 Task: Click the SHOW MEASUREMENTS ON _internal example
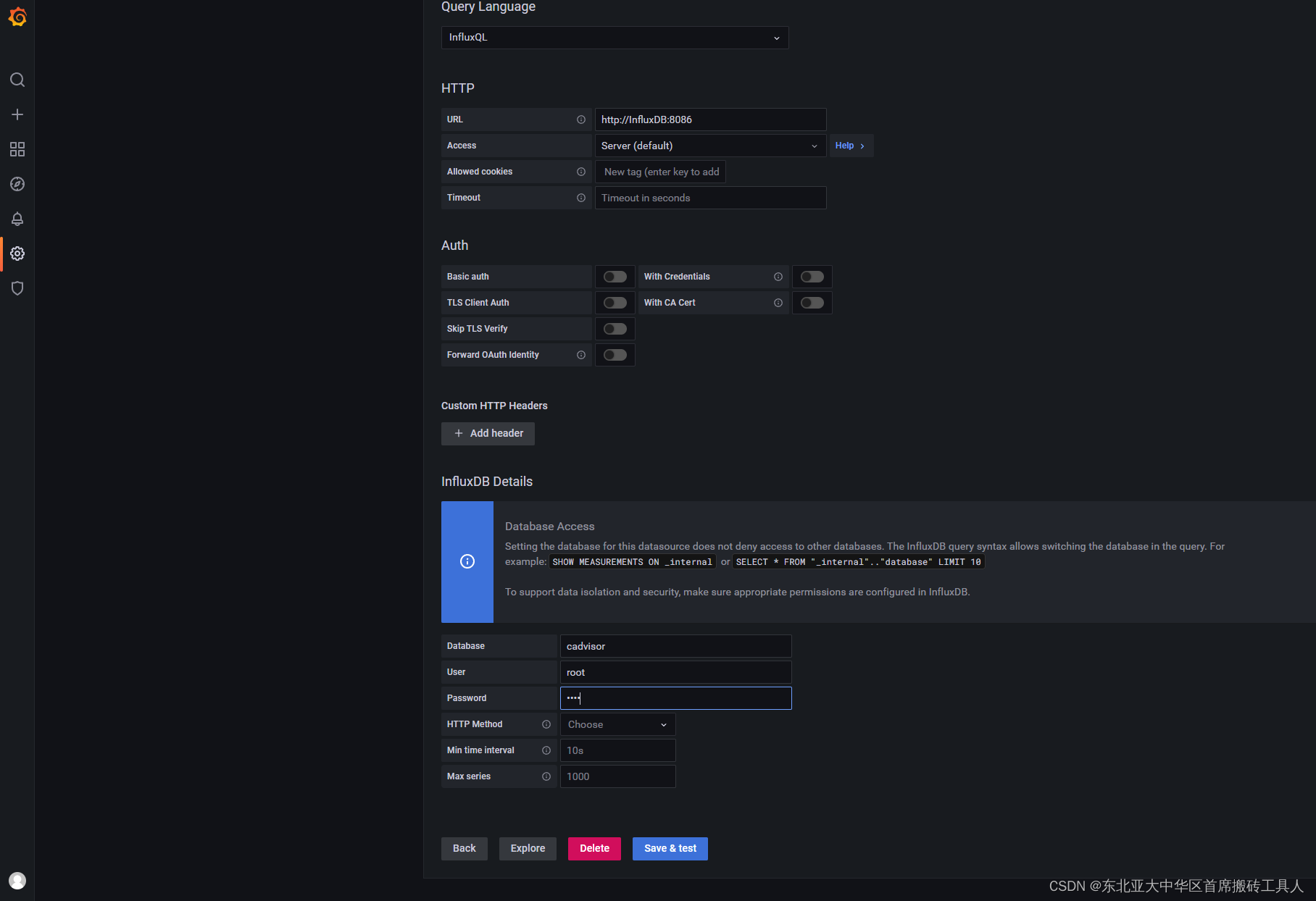tap(632, 562)
